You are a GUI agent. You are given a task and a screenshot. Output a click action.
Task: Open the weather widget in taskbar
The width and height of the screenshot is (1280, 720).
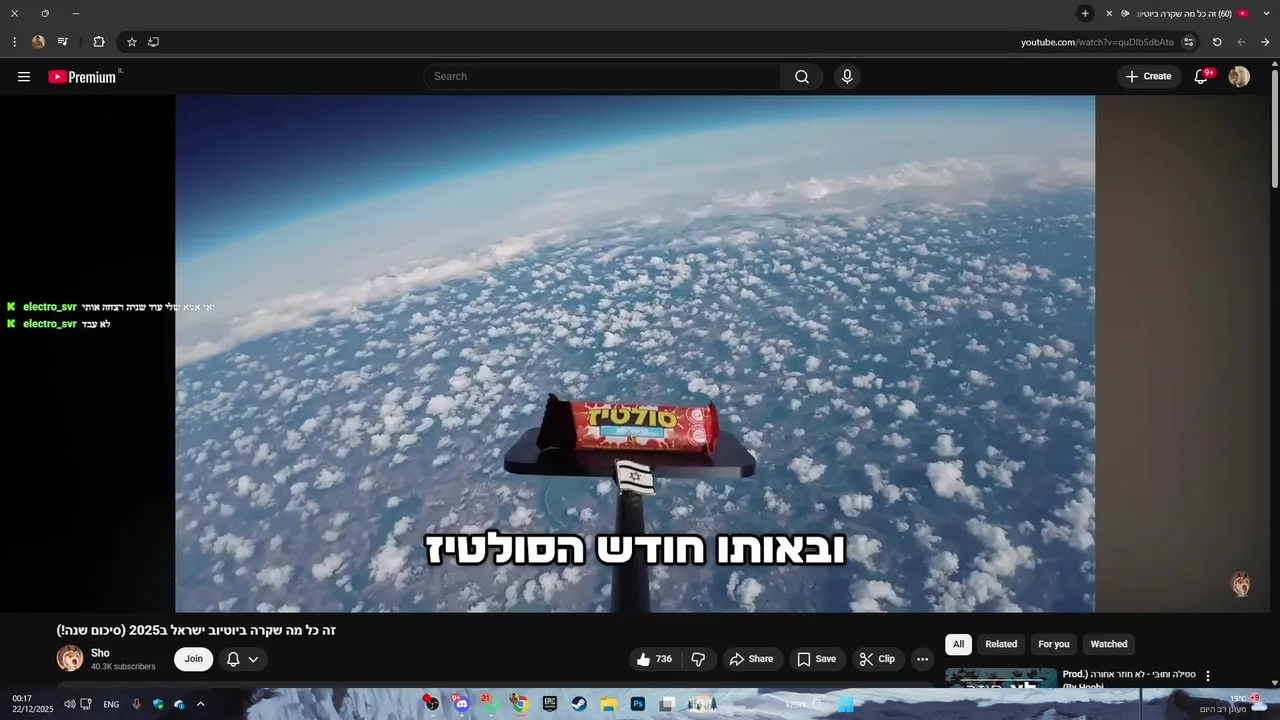1232,704
